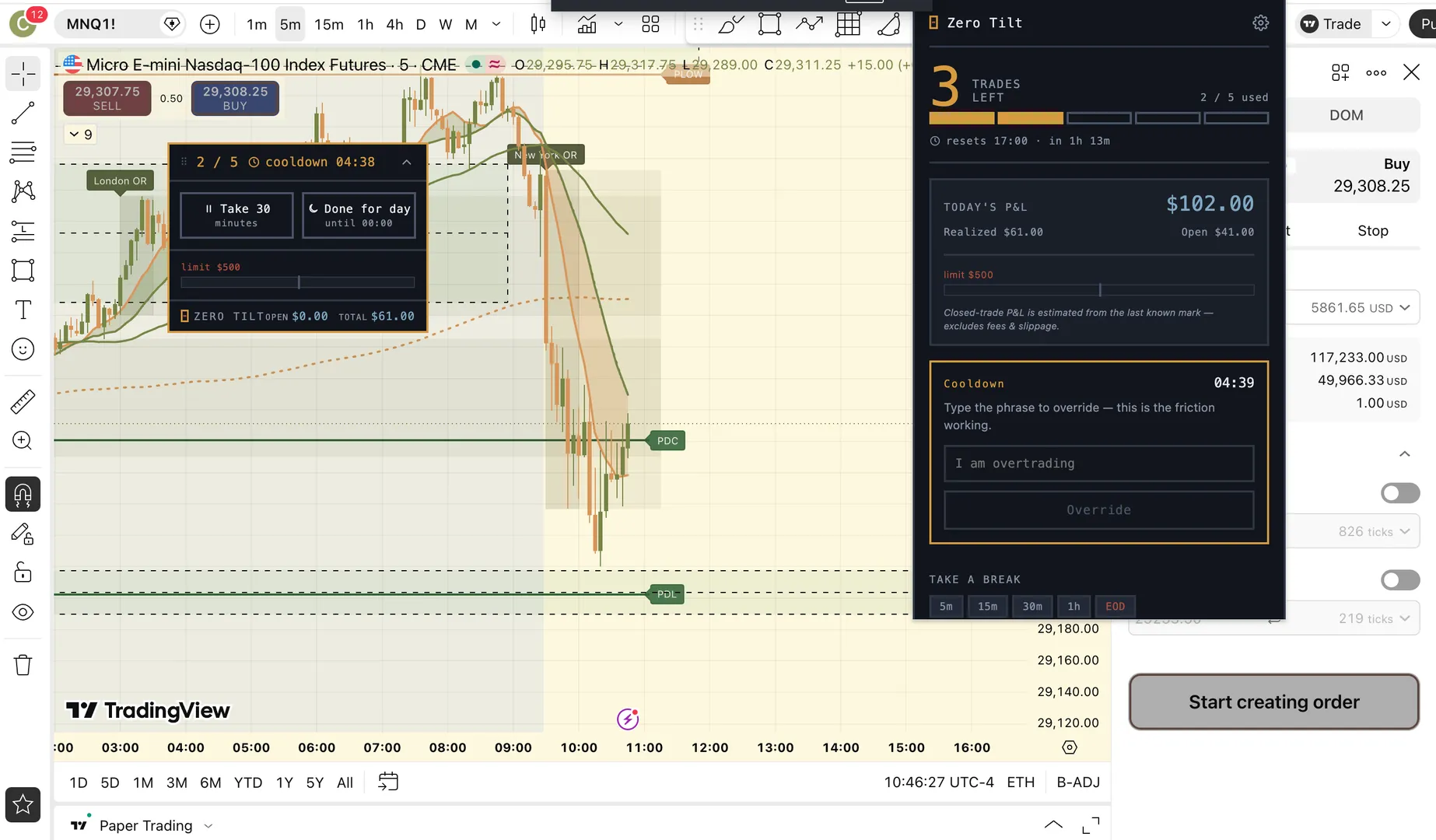Open the pattern drawing tools
Image resolution: width=1436 pixels, height=840 pixels.
click(x=23, y=191)
